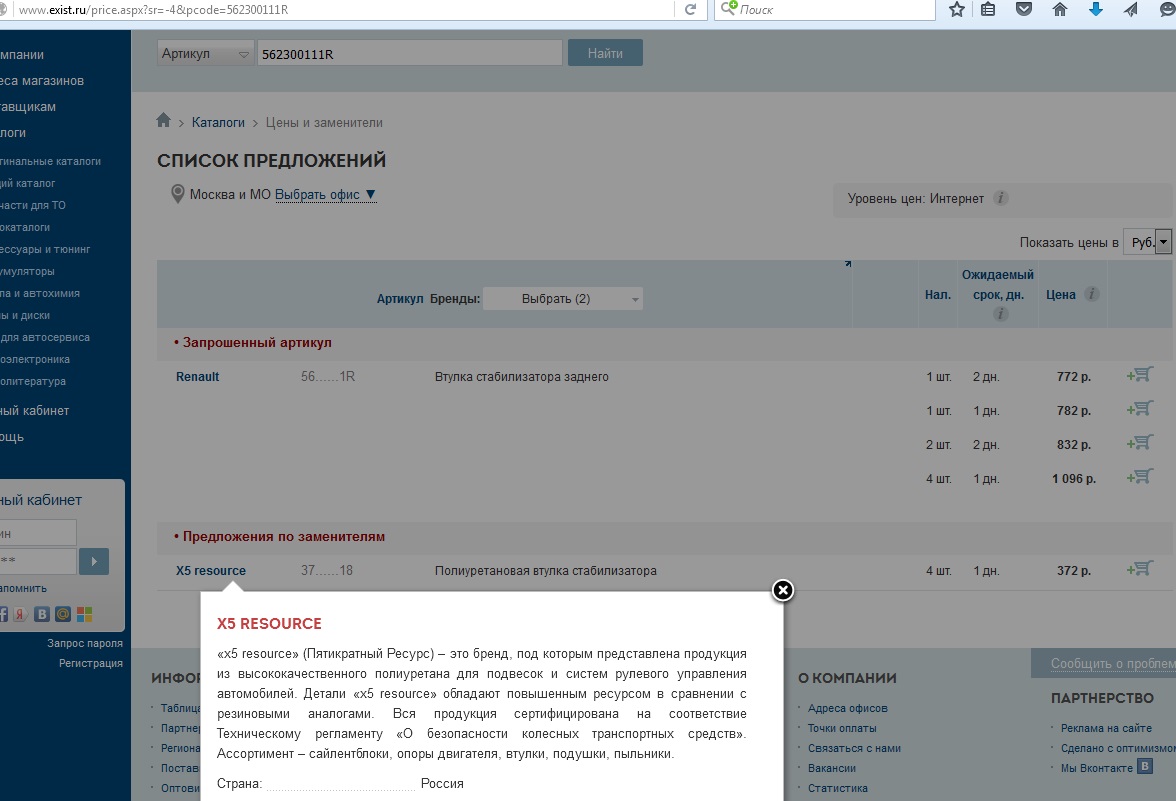Viewport: 1176px width, 801px height.
Task: Click the home icon in the breadcrumb
Action: pos(164,121)
